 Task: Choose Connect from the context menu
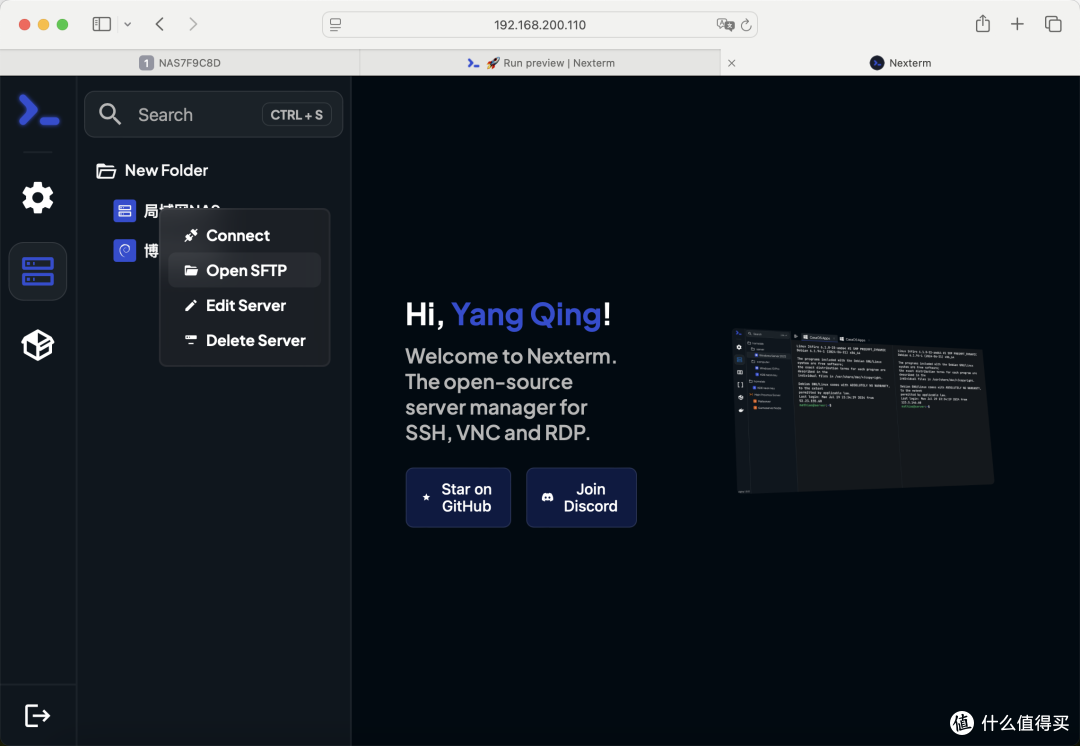coord(238,236)
